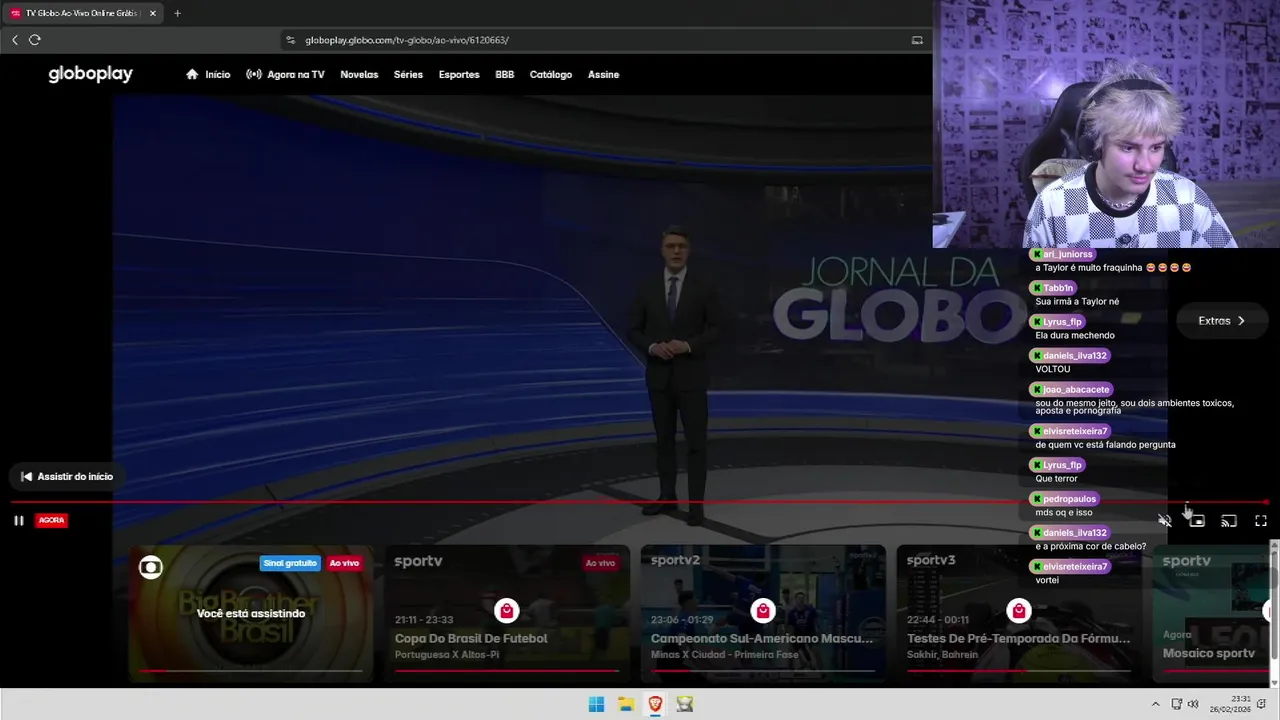Go back with the browser back arrow

tap(15, 40)
